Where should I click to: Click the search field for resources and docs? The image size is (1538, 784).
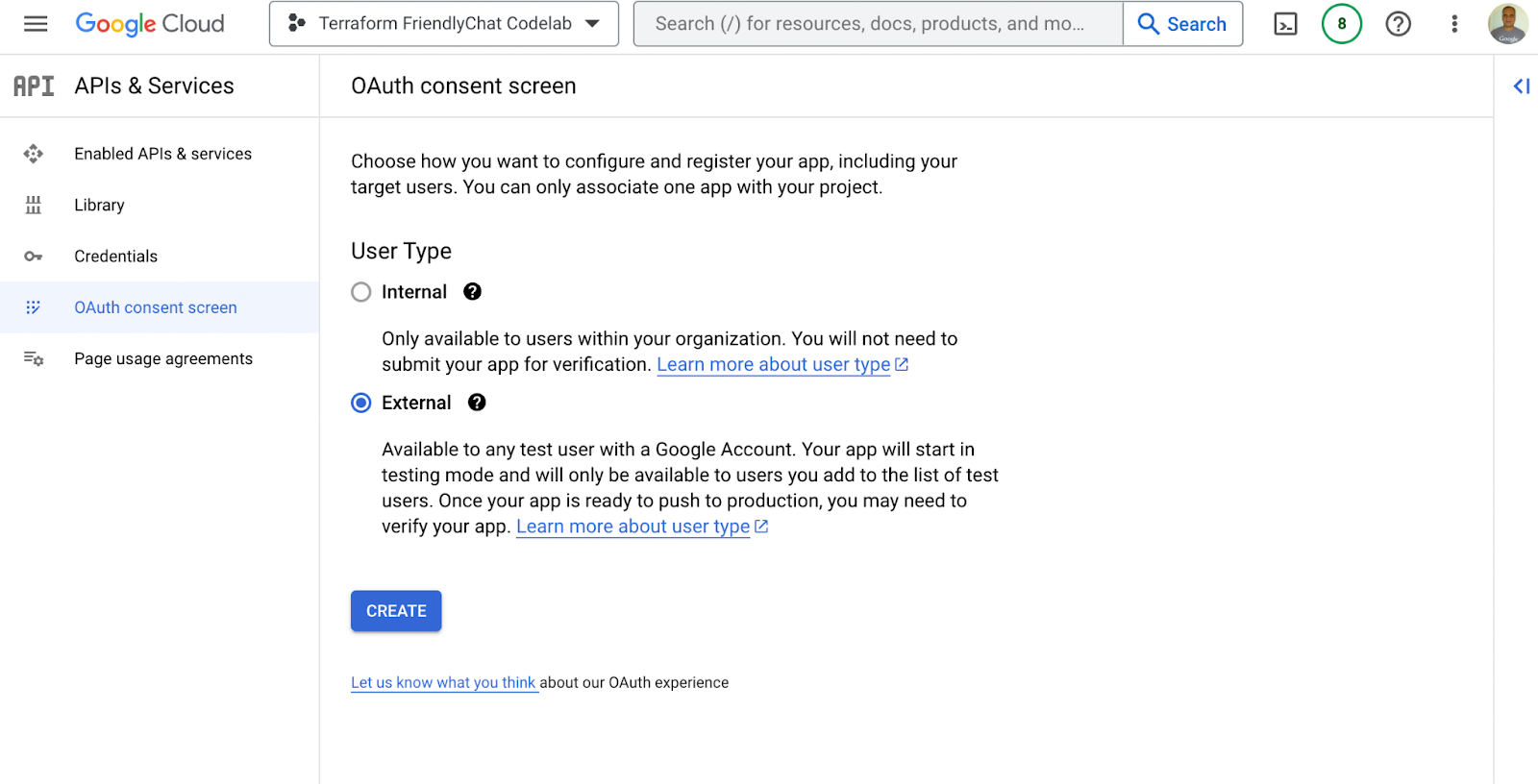[x=877, y=24]
